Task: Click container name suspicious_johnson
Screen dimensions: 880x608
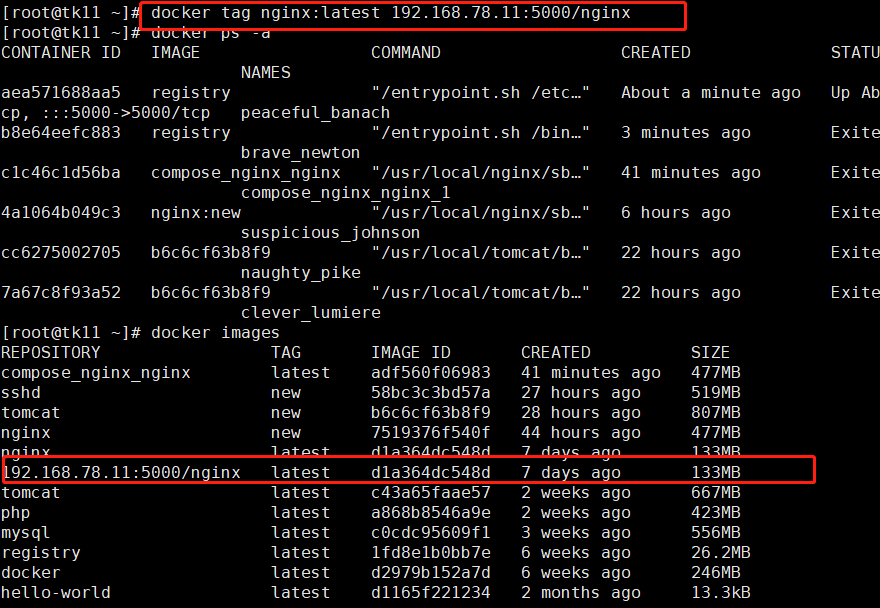Action: tap(330, 233)
